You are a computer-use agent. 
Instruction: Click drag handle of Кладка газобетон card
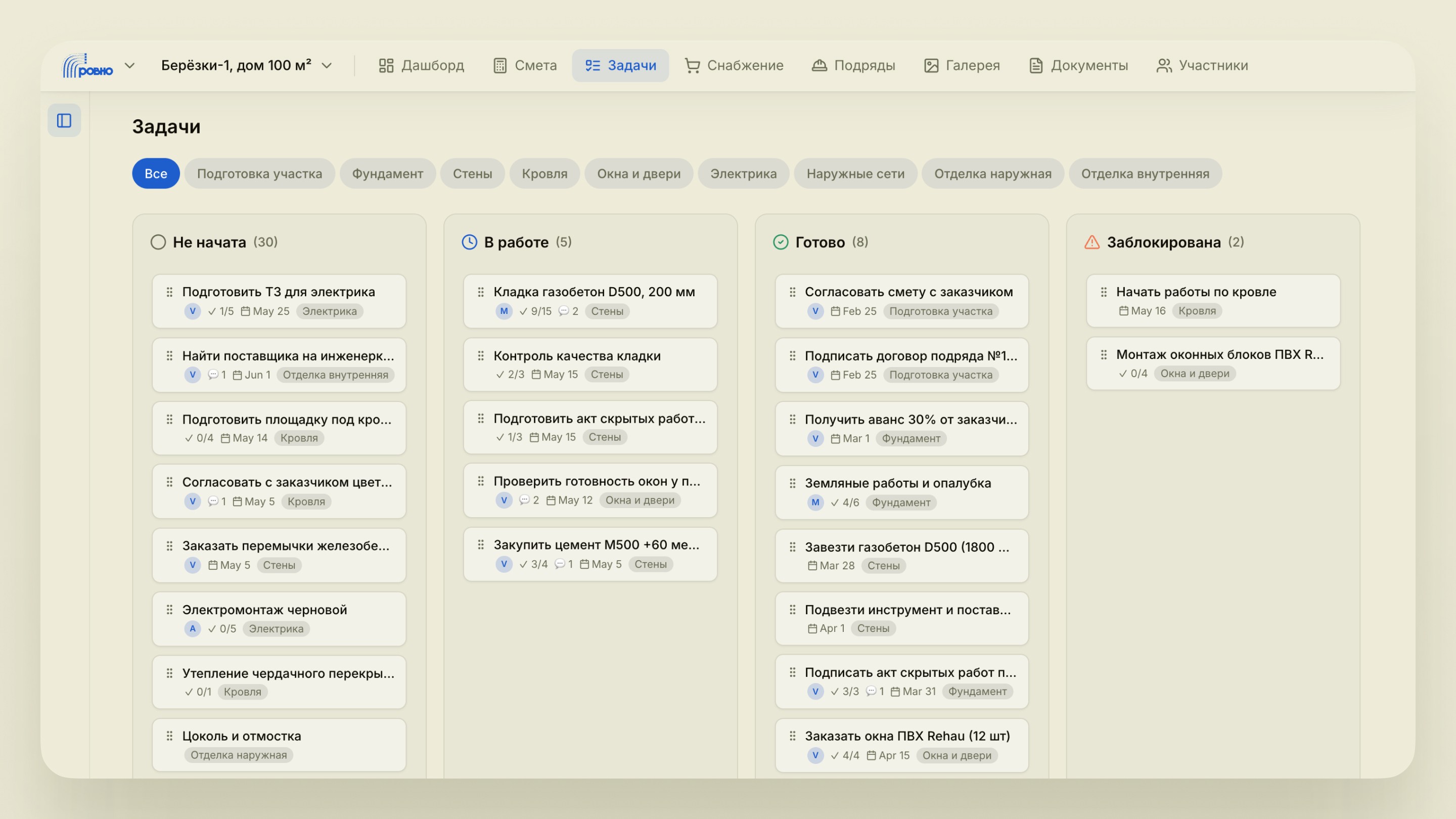[481, 292]
